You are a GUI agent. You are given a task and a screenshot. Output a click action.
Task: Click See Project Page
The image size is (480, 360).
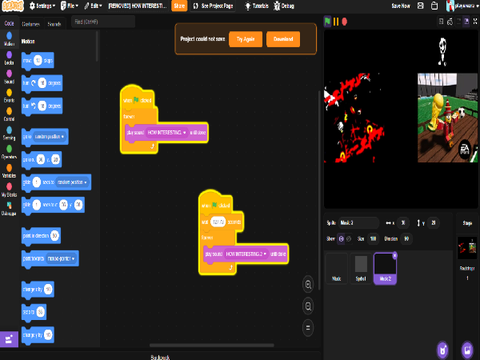point(213,6)
